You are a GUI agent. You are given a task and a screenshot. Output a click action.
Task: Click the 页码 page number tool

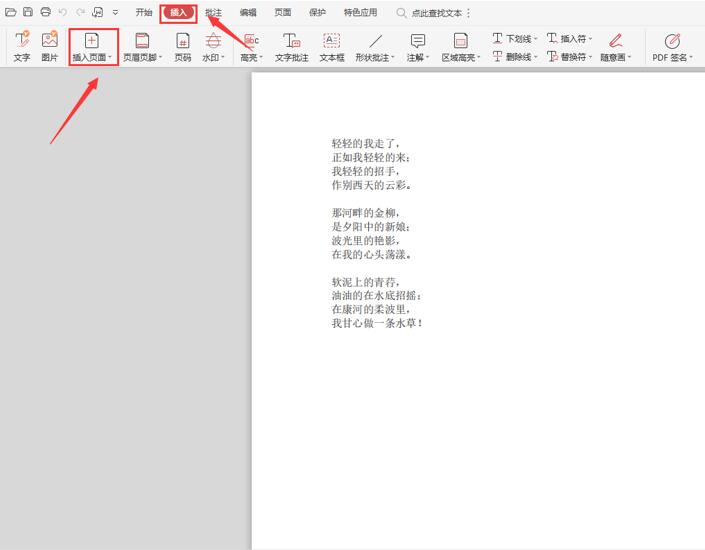(183, 47)
